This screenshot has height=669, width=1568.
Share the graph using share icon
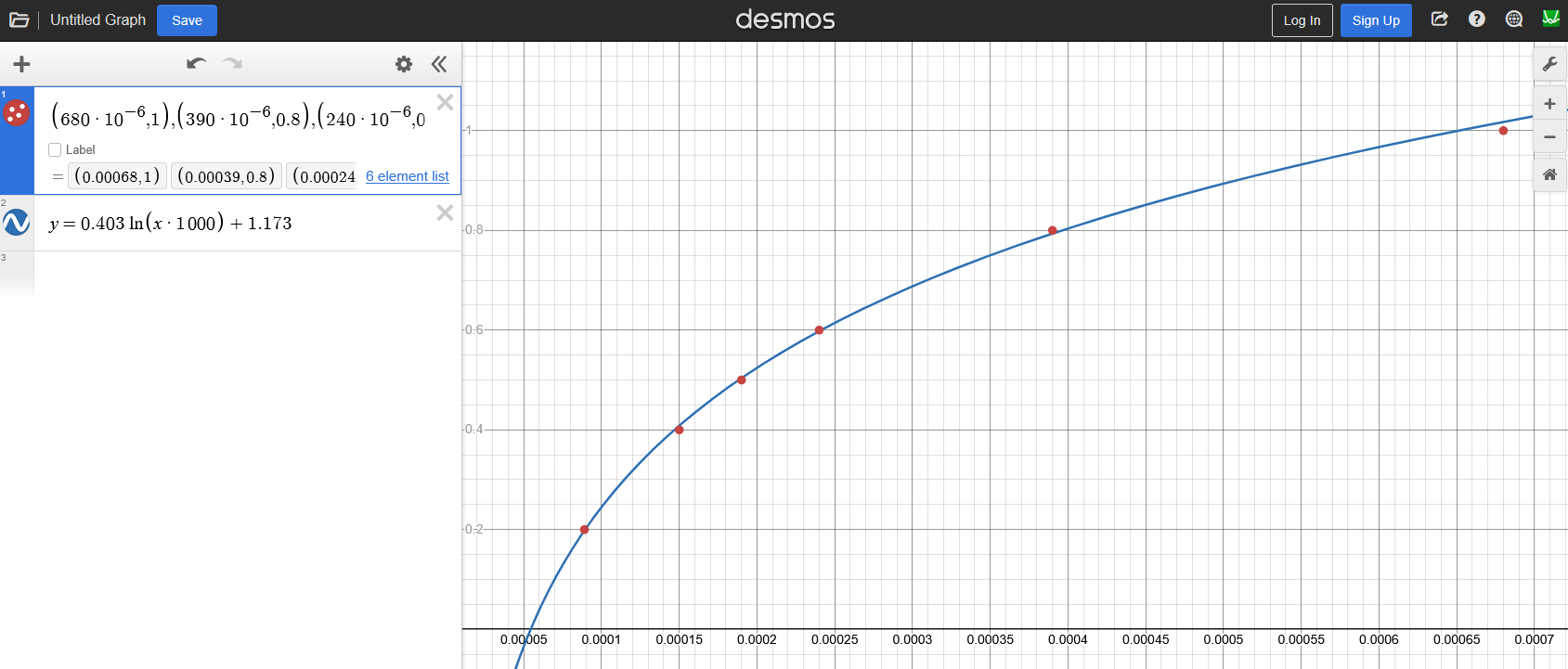[x=1440, y=19]
